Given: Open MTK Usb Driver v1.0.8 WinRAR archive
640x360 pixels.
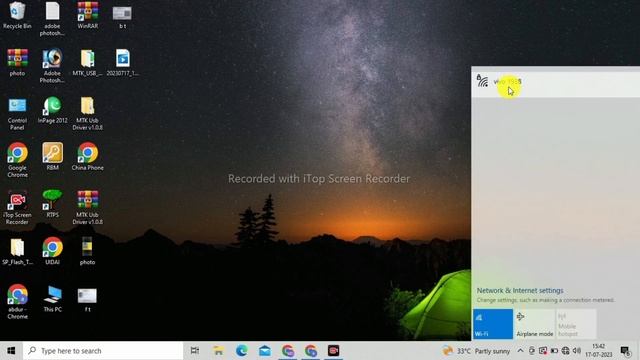Looking at the screenshot, I should coord(87,207).
